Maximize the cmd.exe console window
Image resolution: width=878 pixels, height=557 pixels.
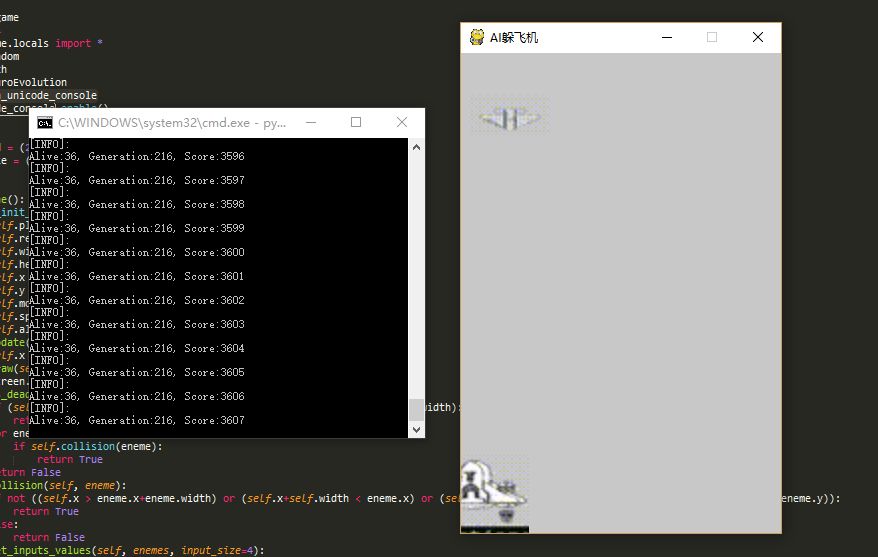coord(356,122)
